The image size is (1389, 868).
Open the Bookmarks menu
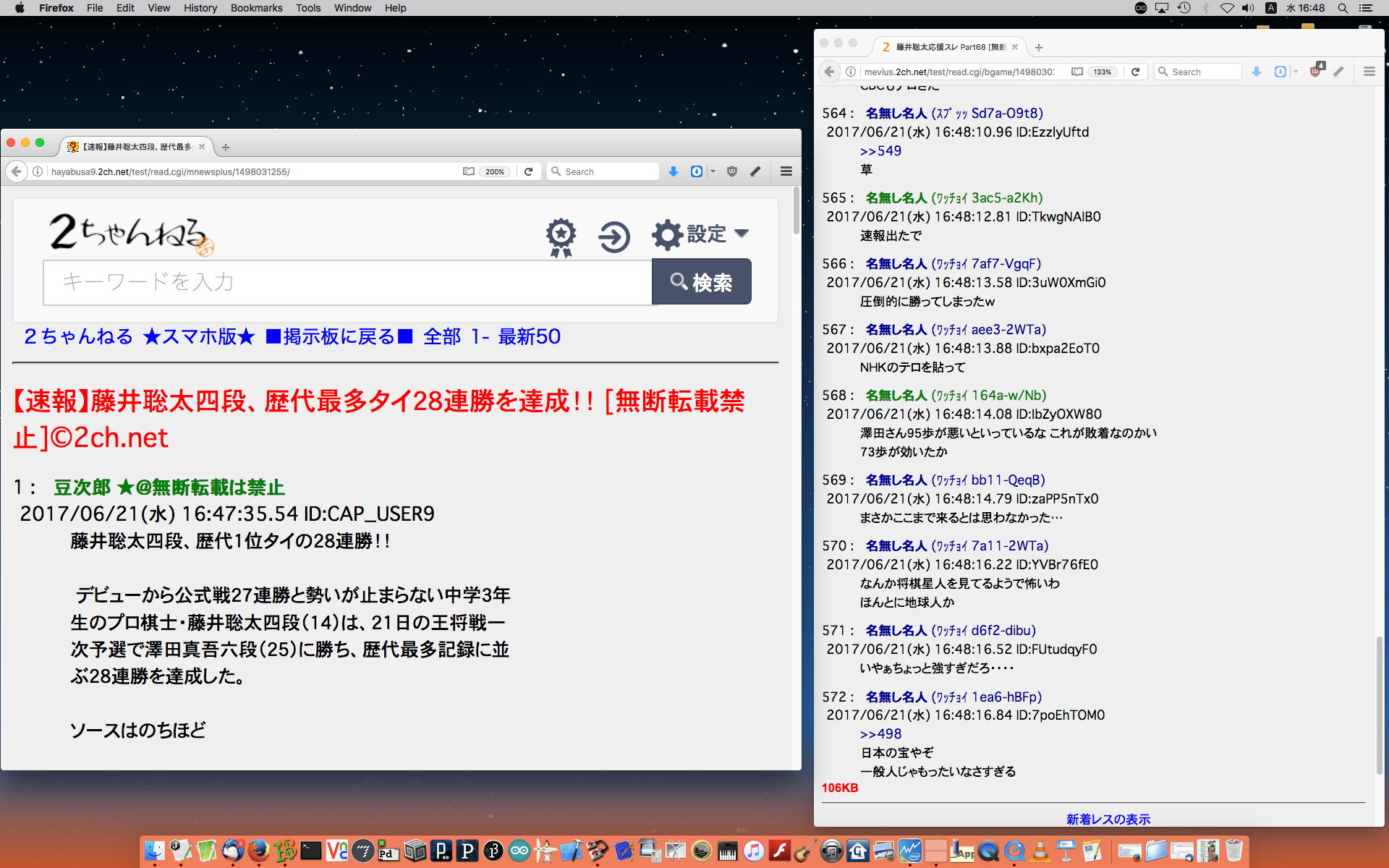(x=256, y=8)
